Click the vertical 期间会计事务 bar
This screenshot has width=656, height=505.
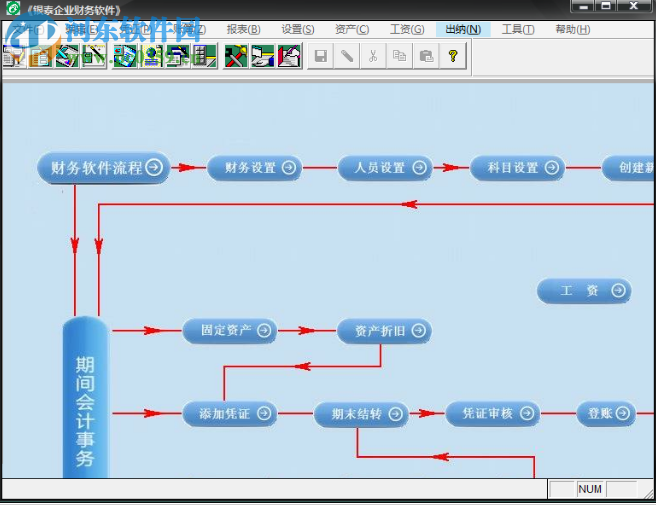tap(86, 397)
